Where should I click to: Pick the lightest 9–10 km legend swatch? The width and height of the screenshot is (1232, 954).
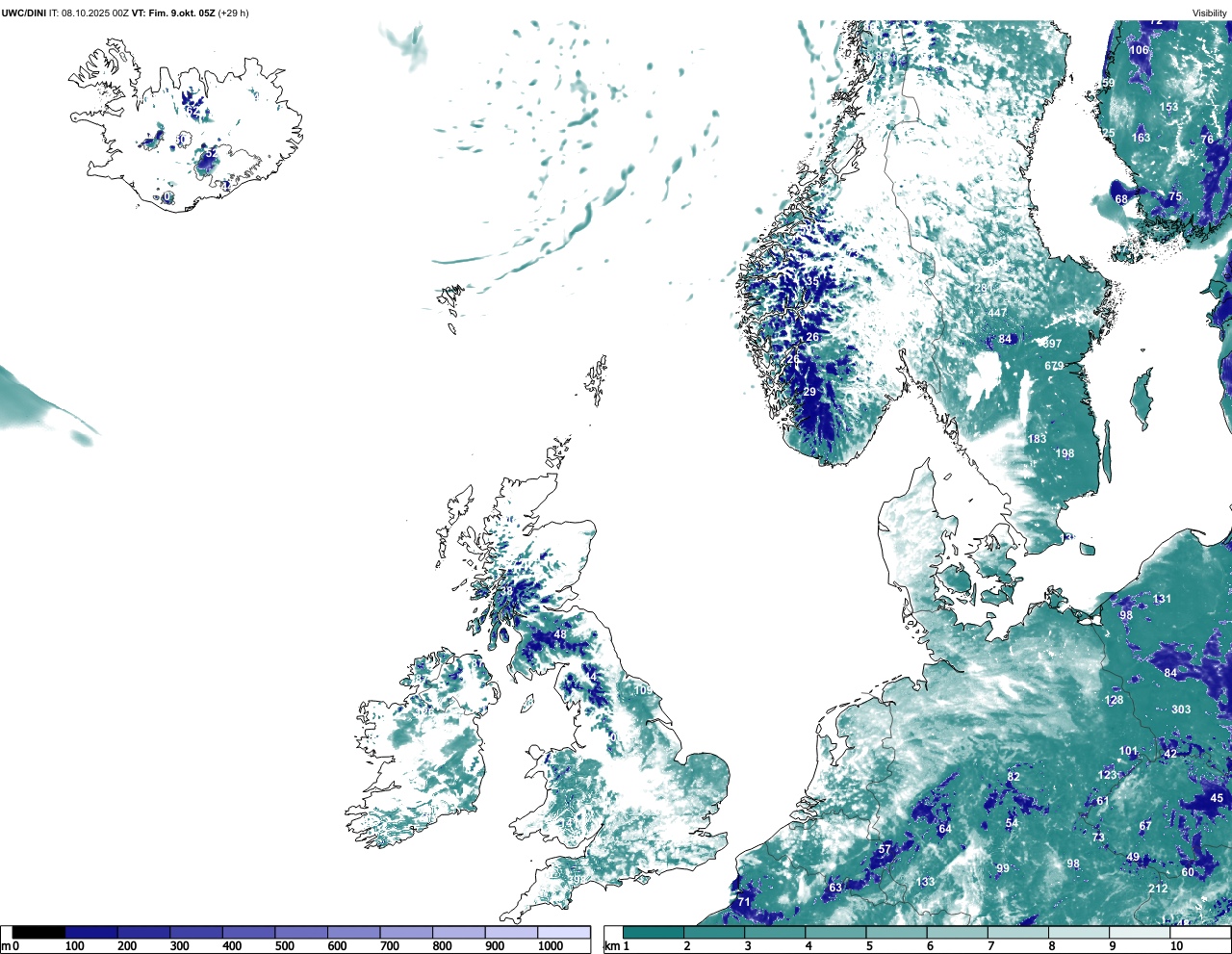click(1141, 933)
